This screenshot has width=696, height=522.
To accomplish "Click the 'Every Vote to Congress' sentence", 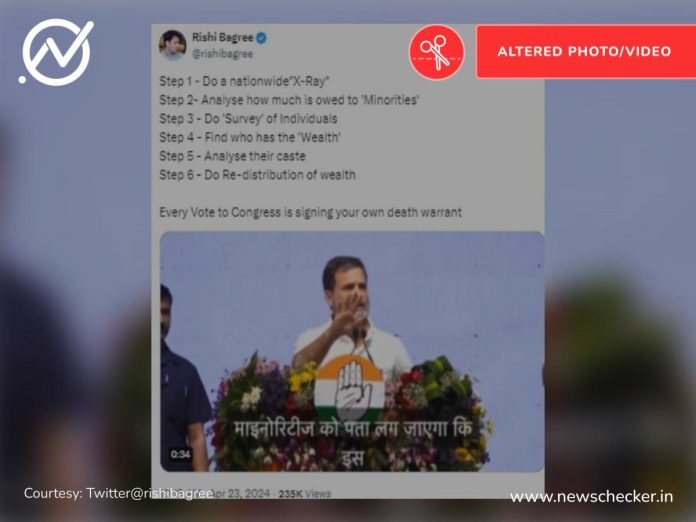I will [x=310, y=212].
